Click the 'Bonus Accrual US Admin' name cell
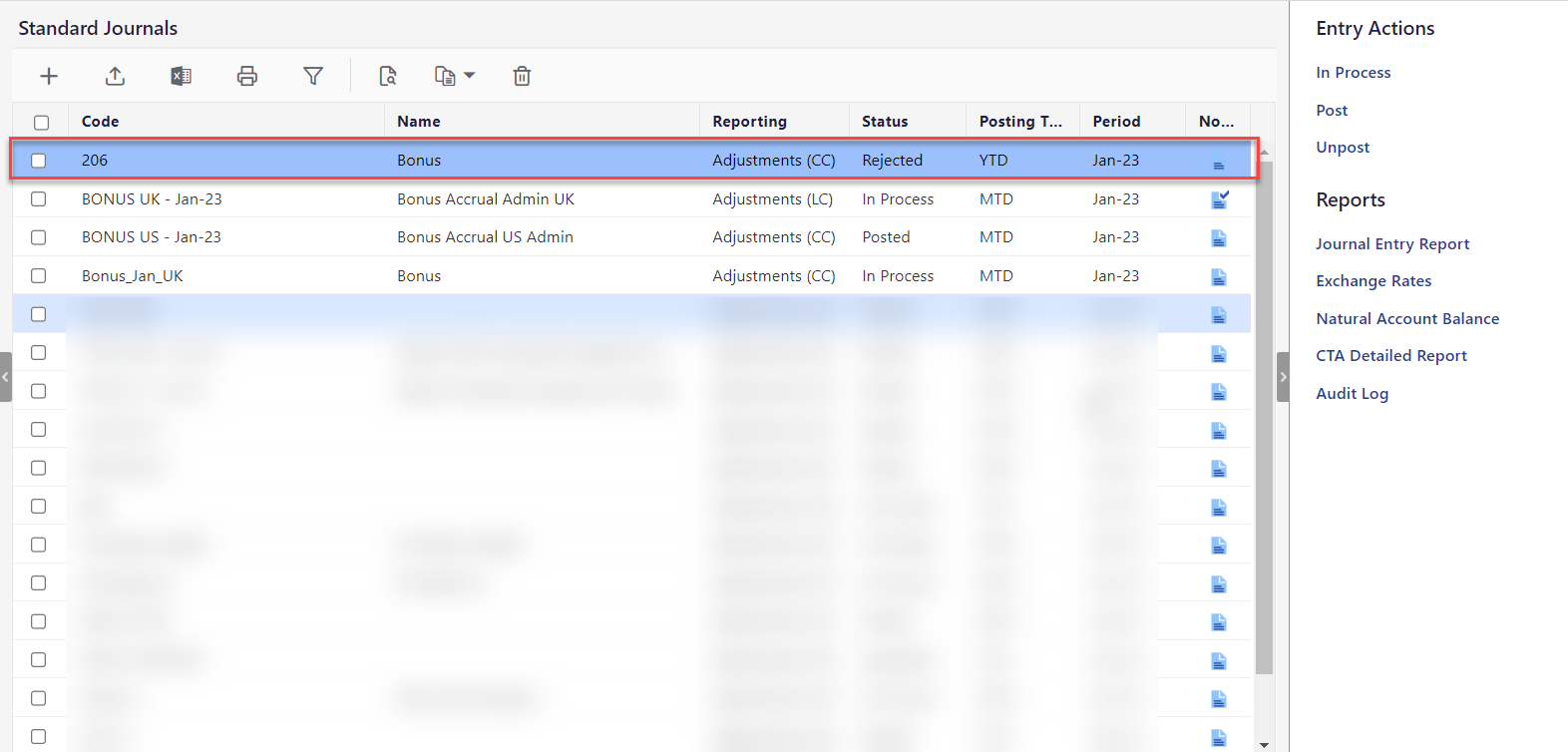This screenshot has width=1568, height=752. click(x=485, y=236)
